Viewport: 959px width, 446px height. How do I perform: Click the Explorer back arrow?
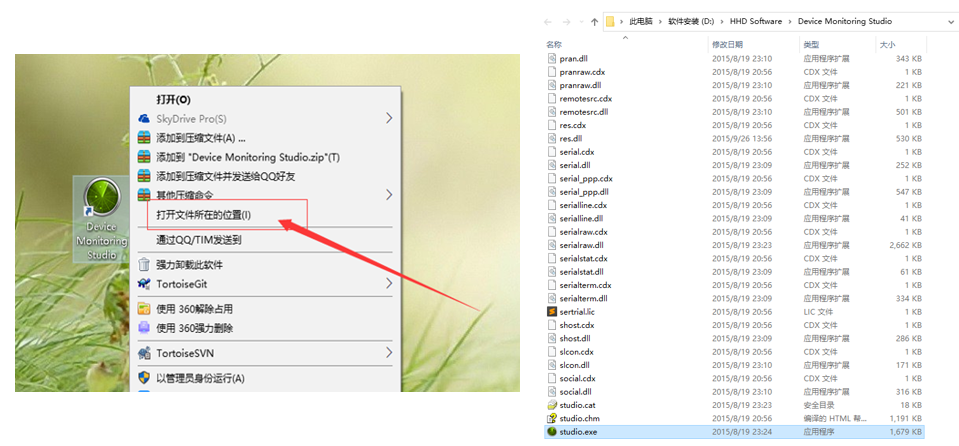pyautogui.click(x=549, y=21)
